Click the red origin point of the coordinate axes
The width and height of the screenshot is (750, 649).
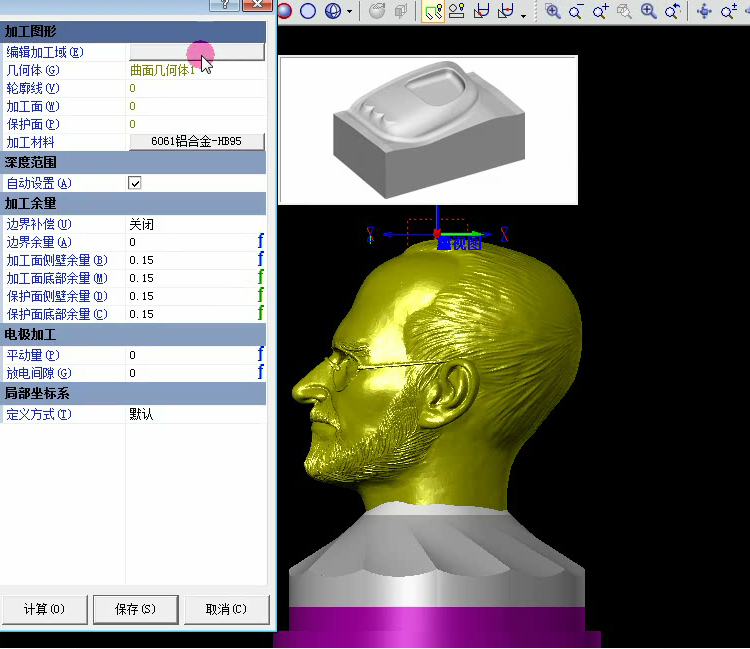(x=437, y=233)
